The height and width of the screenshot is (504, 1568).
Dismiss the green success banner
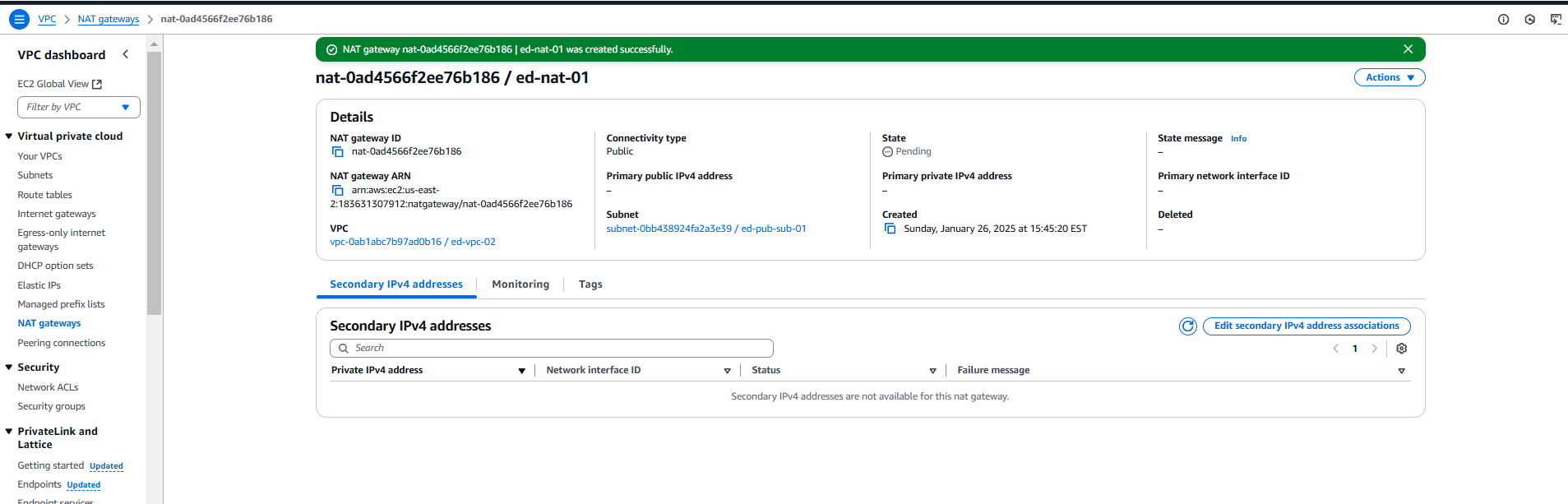pyautogui.click(x=1408, y=49)
